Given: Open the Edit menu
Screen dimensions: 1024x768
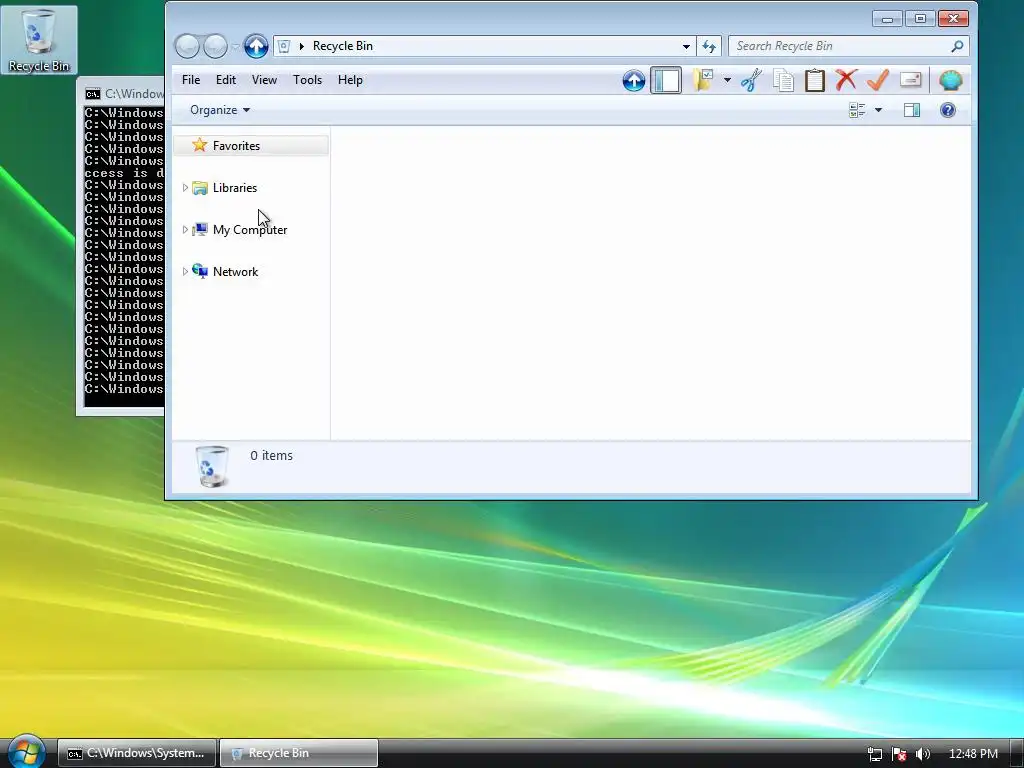Looking at the screenshot, I should pos(225,80).
